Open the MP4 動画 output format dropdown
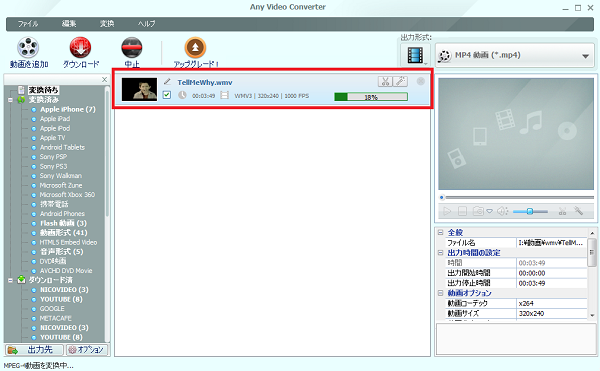Screen dimensions: 600x371 click(x=515, y=55)
